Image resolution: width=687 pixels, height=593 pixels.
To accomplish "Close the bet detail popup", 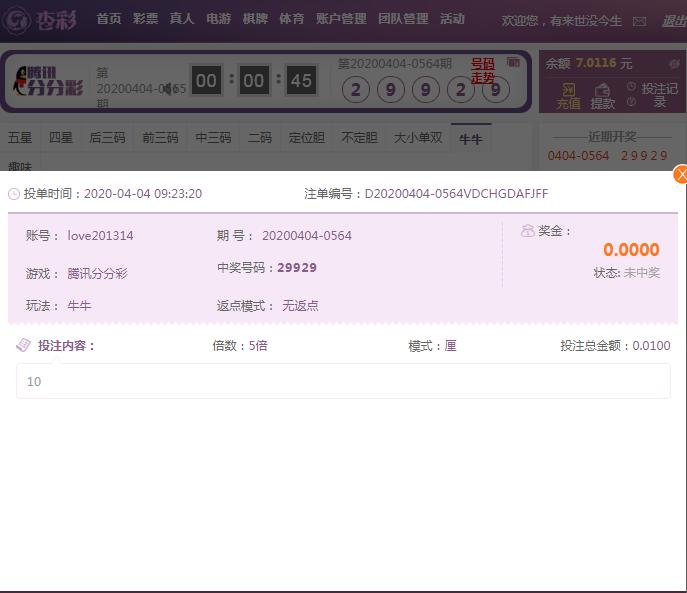I will click(x=680, y=174).
